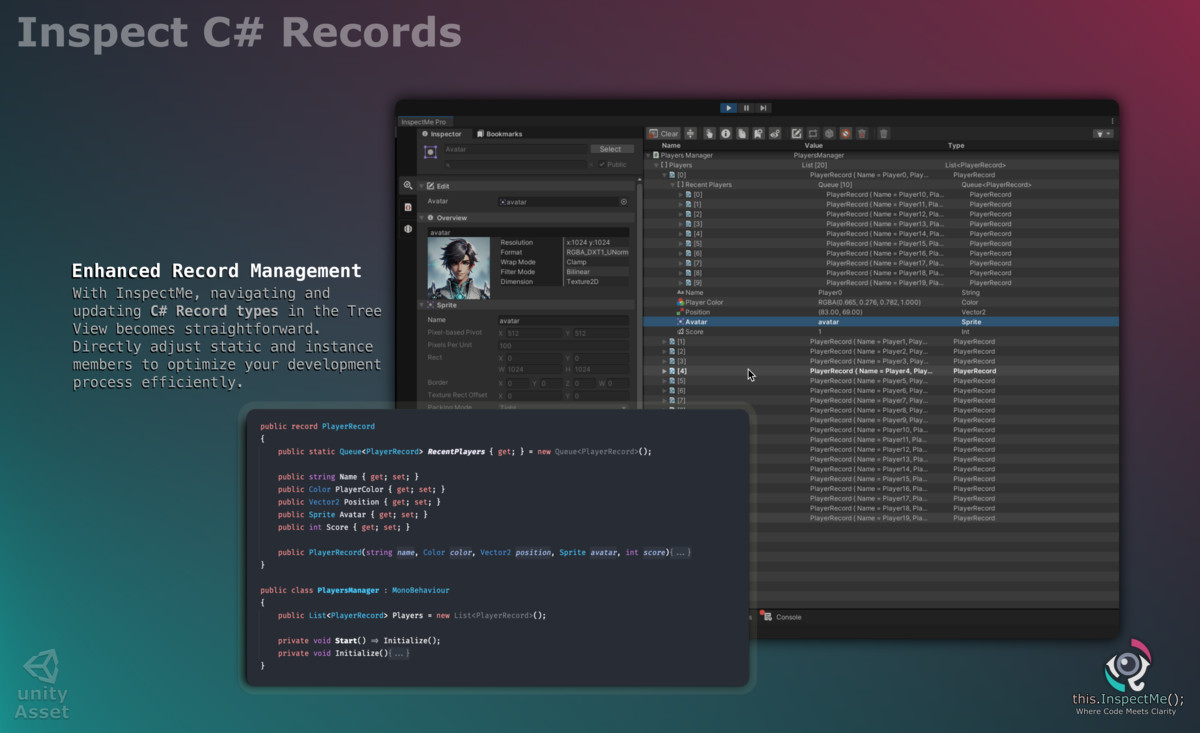This screenshot has height=733, width=1200.
Task: Click the link chain icon in tree toolbar
Action: [x=775, y=133]
